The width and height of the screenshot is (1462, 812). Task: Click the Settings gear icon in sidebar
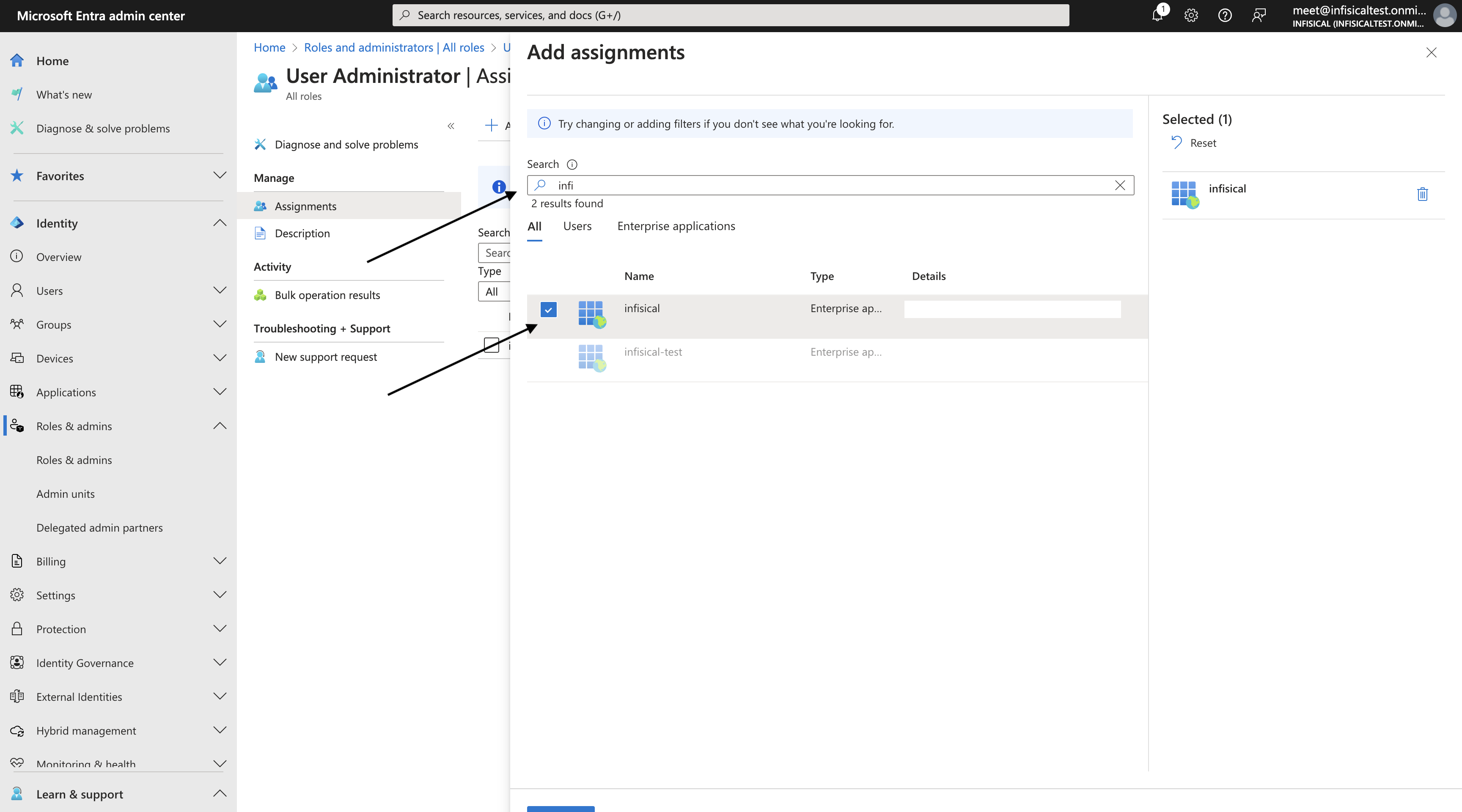[x=17, y=595]
